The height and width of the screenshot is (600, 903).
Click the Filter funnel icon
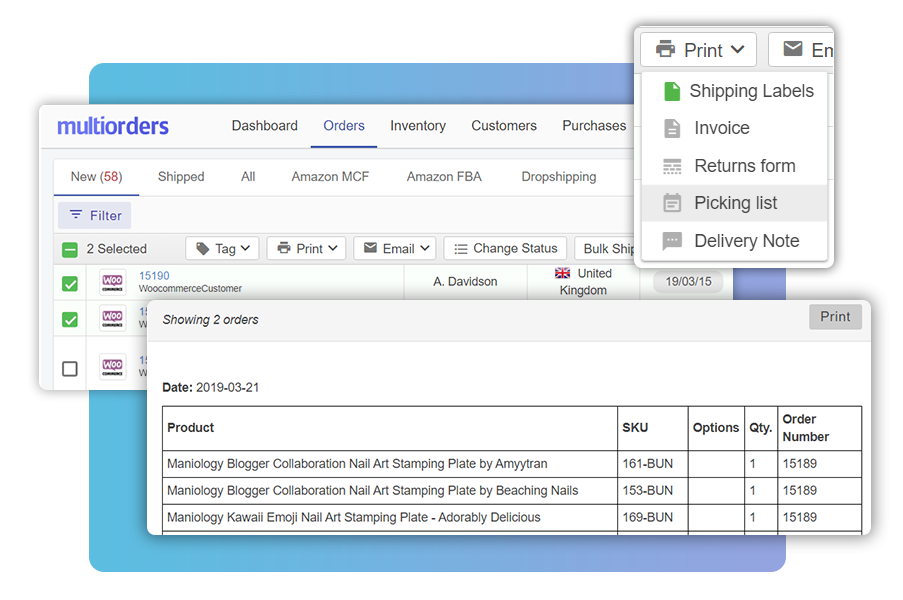[75, 215]
